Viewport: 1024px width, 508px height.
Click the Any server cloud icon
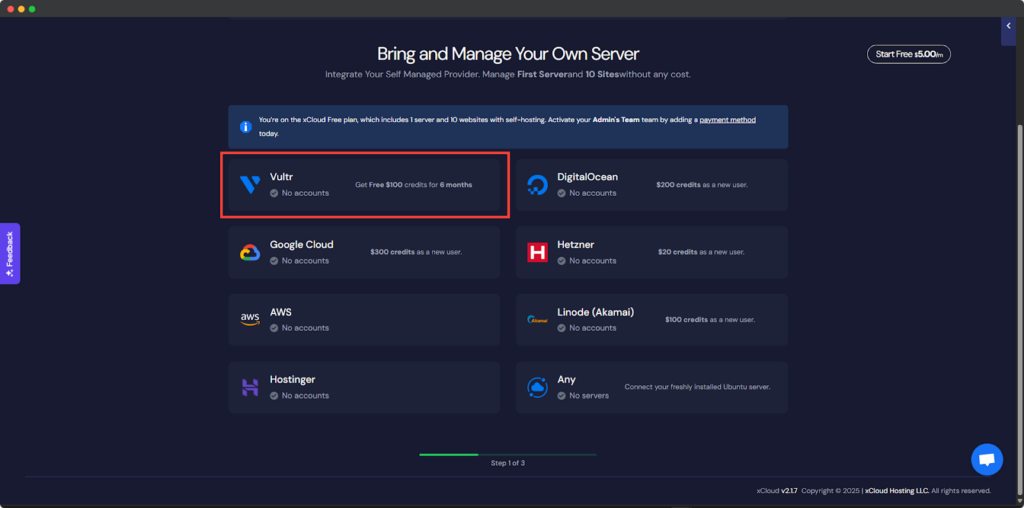pyautogui.click(x=537, y=388)
